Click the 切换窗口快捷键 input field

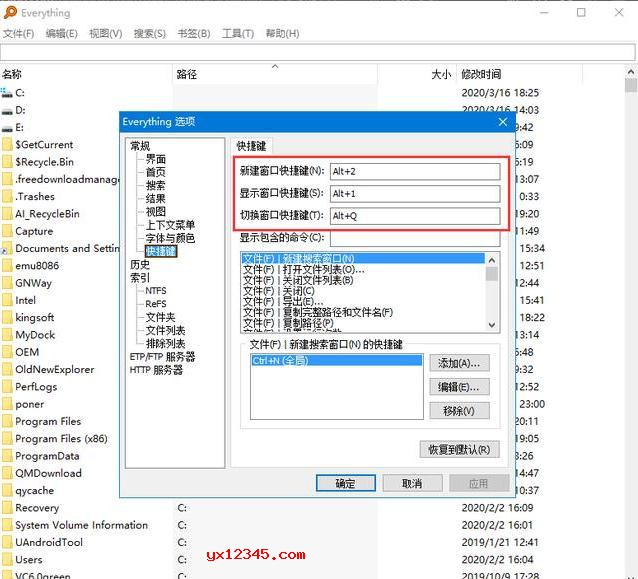click(x=415, y=216)
